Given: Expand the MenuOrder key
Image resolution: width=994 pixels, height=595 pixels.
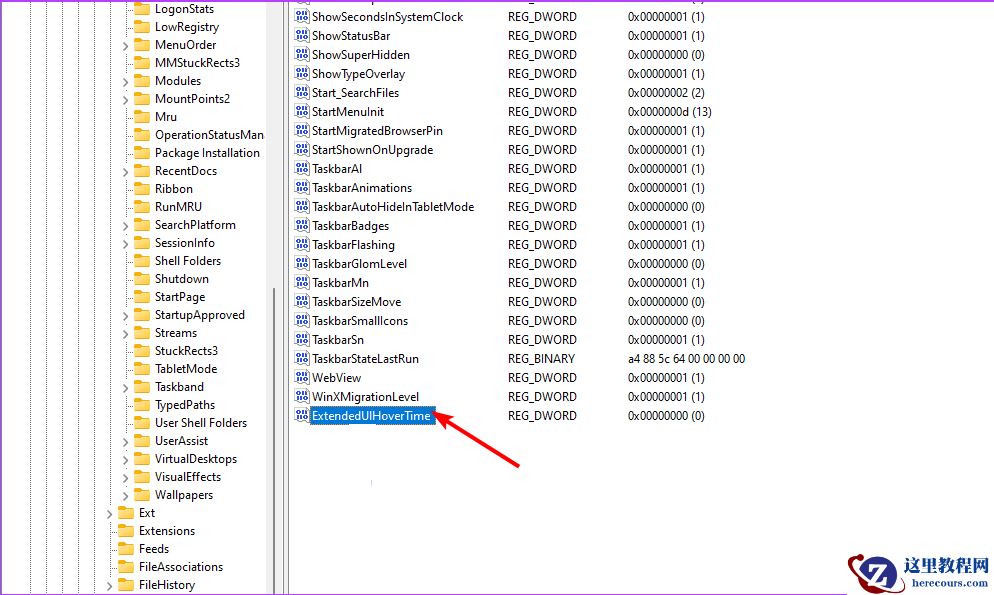Looking at the screenshot, I should 126,46.
